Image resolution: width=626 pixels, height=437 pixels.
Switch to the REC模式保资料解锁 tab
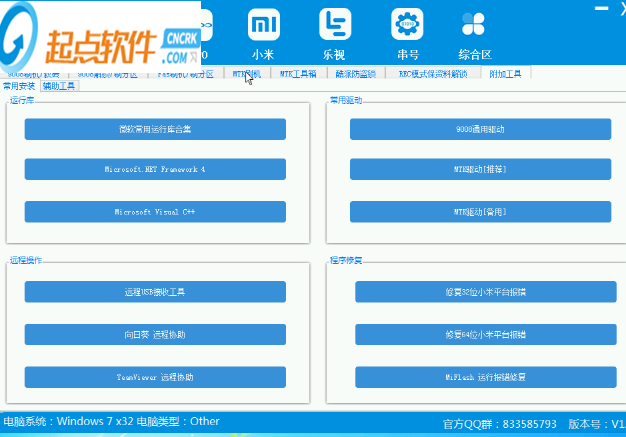pyautogui.click(x=433, y=73)
